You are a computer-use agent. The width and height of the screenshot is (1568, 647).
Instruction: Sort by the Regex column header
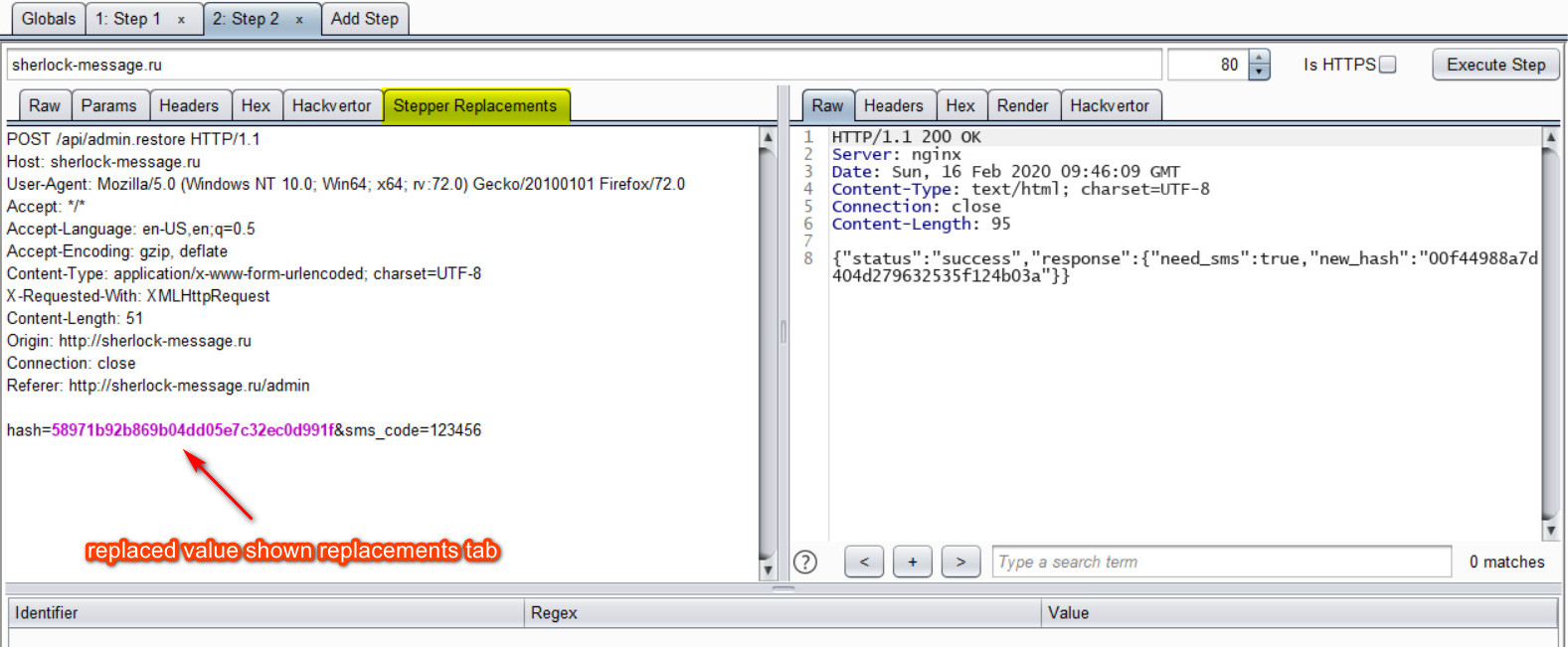tap(782, 613)
